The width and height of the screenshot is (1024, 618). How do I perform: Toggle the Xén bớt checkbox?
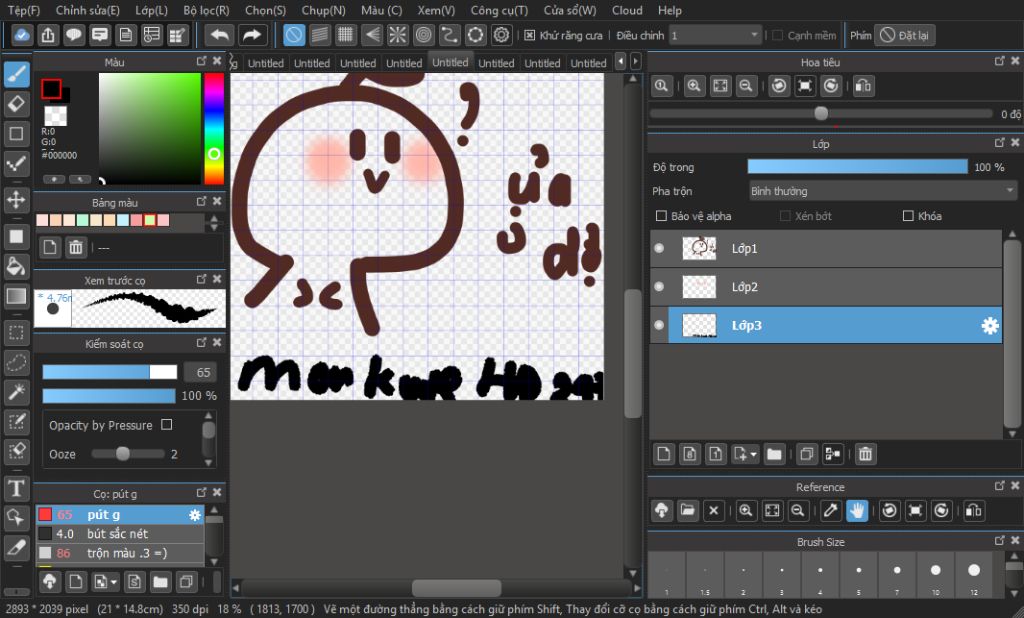click(x=785, y=216)
